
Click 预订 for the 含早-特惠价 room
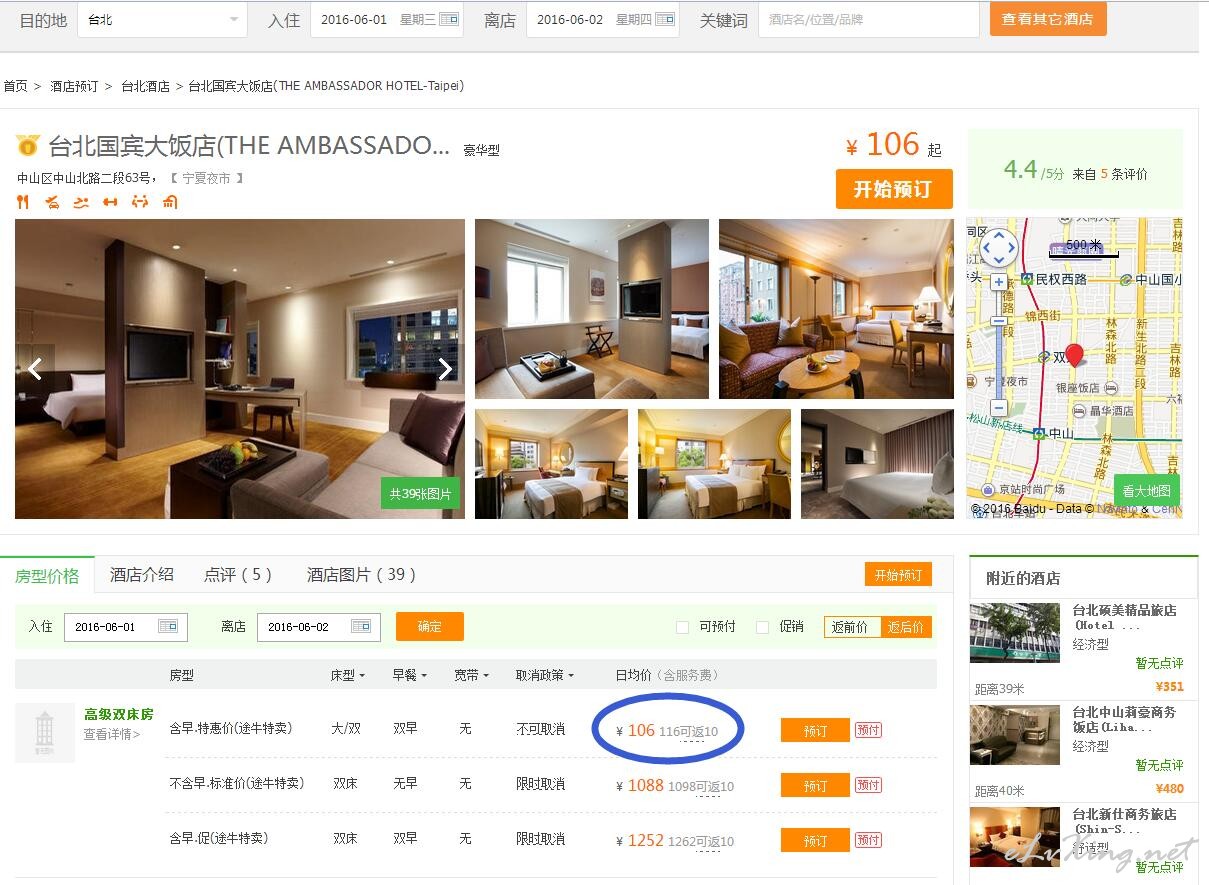coord(815,731)
